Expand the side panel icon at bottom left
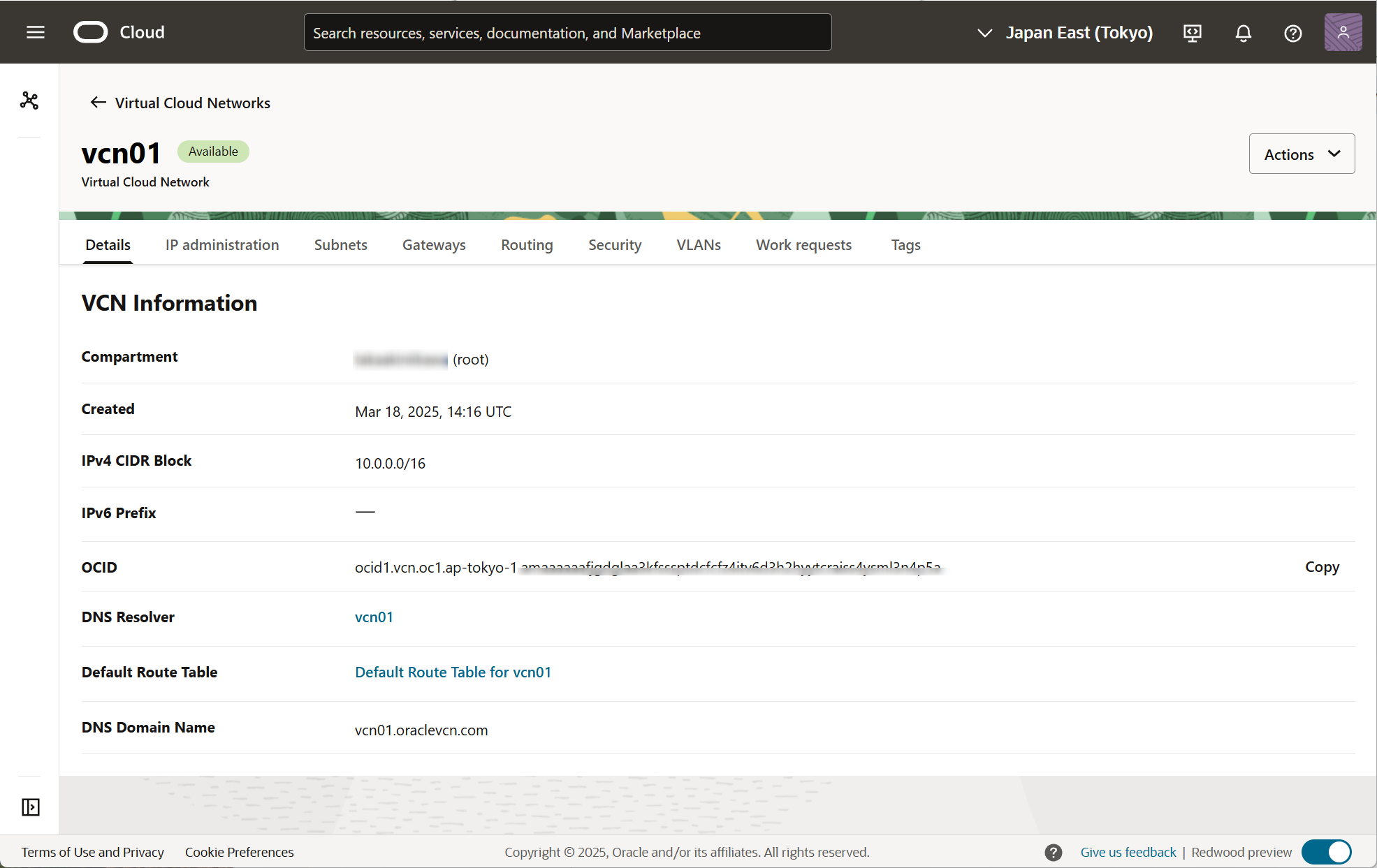The width and height of the screenshot is (1377, 868). point(30,807)
